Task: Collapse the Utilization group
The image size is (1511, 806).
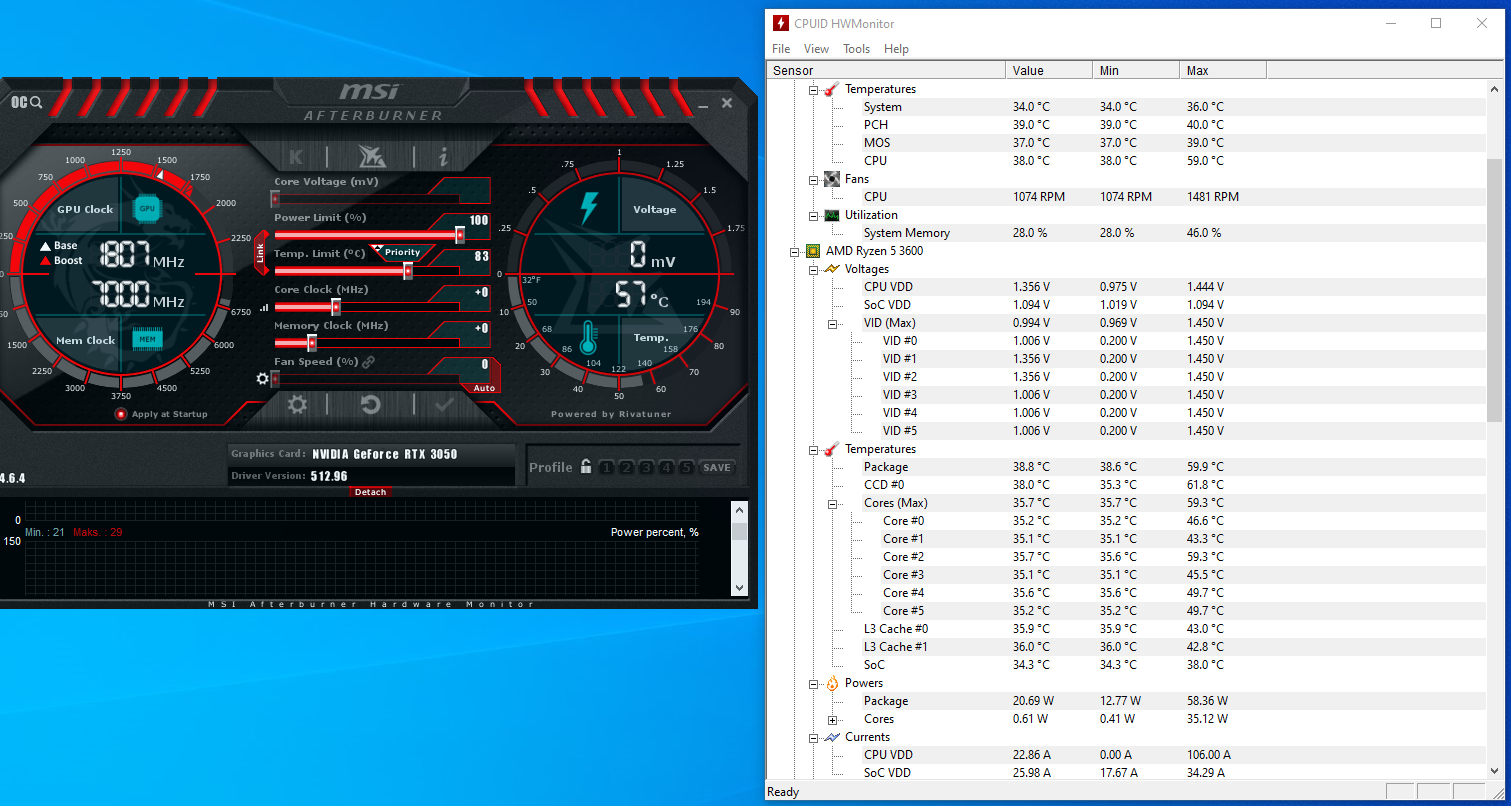Action: coord(813,215)
